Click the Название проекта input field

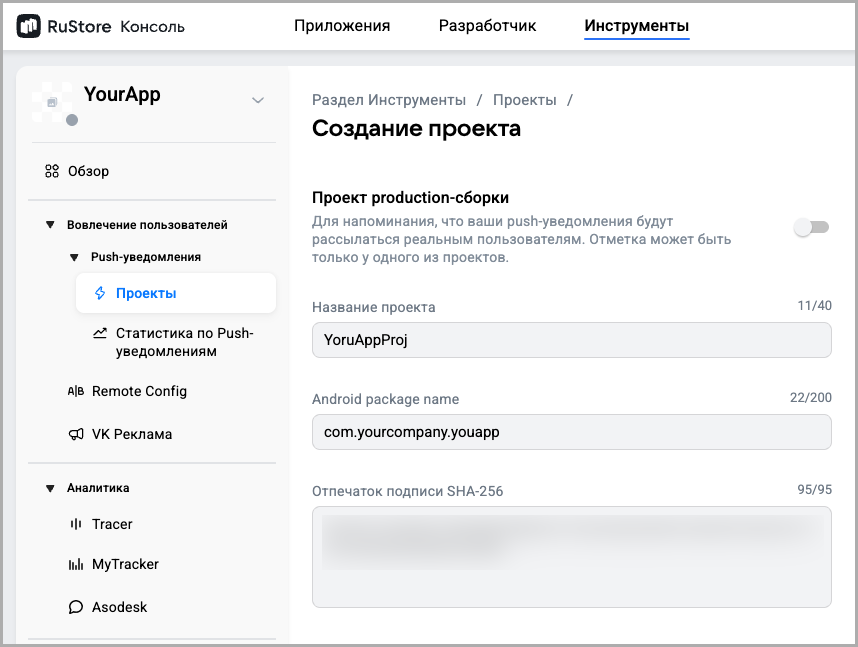click(571, 340)
